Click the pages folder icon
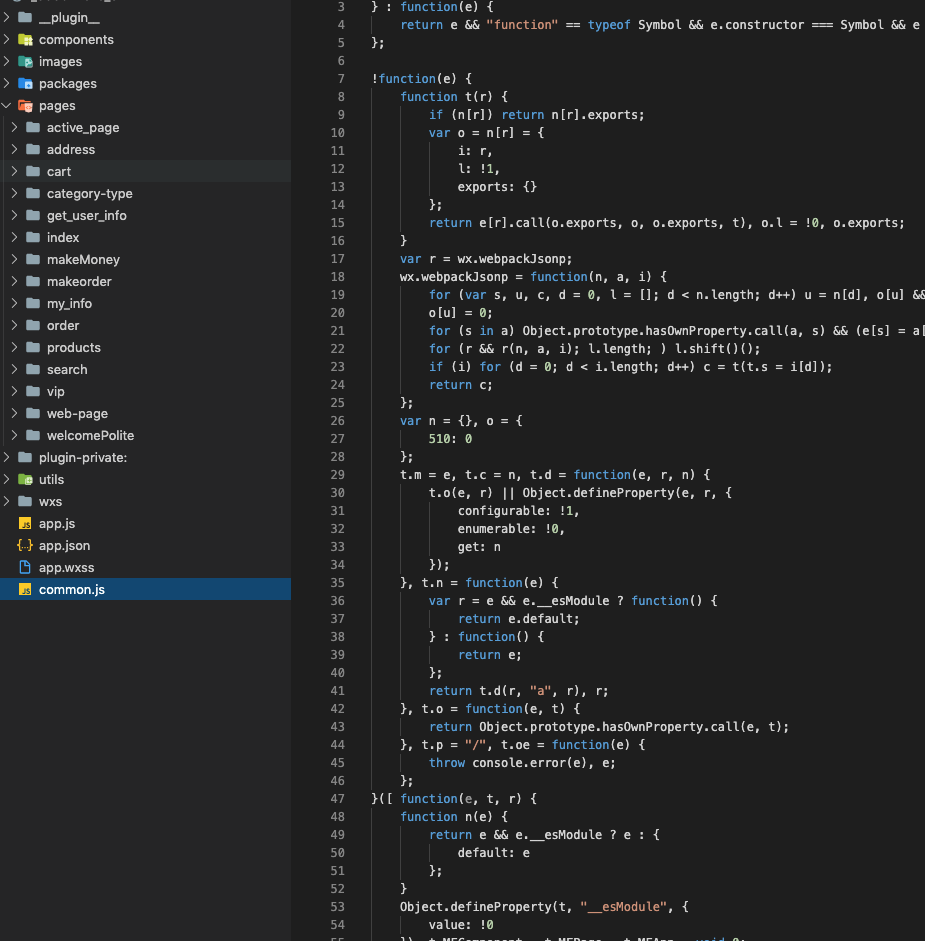 pyautogui.click(x=25, y=106)
